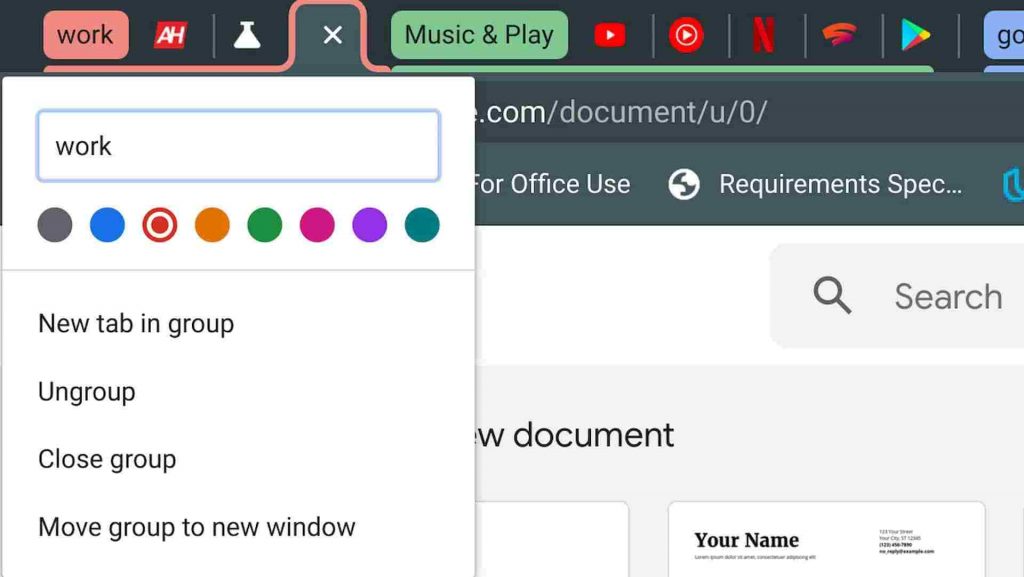Open the YouTube Music tab
Image resolution: width=1024 pixels, height=577 pixels.
tap(686, 35)
